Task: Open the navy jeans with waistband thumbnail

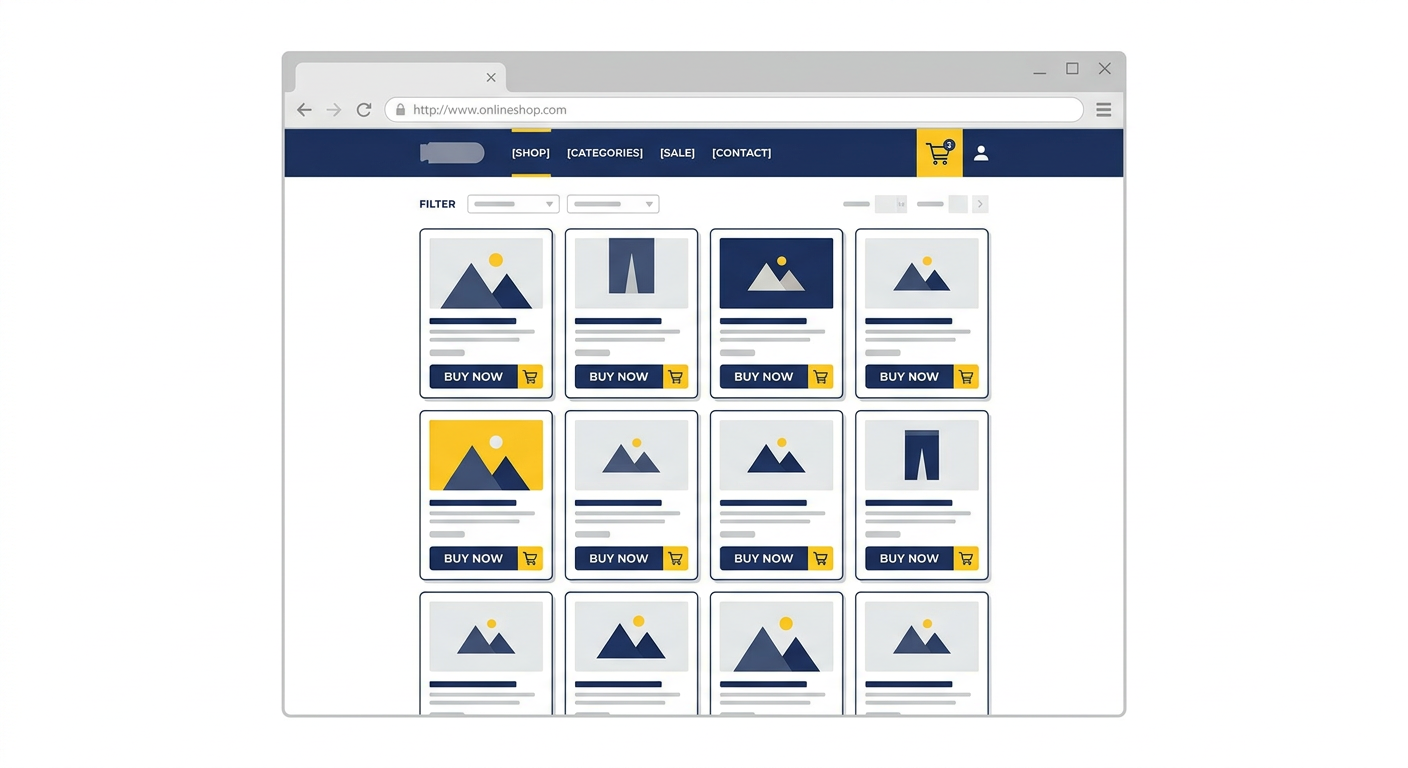Action: coord(922,455)
